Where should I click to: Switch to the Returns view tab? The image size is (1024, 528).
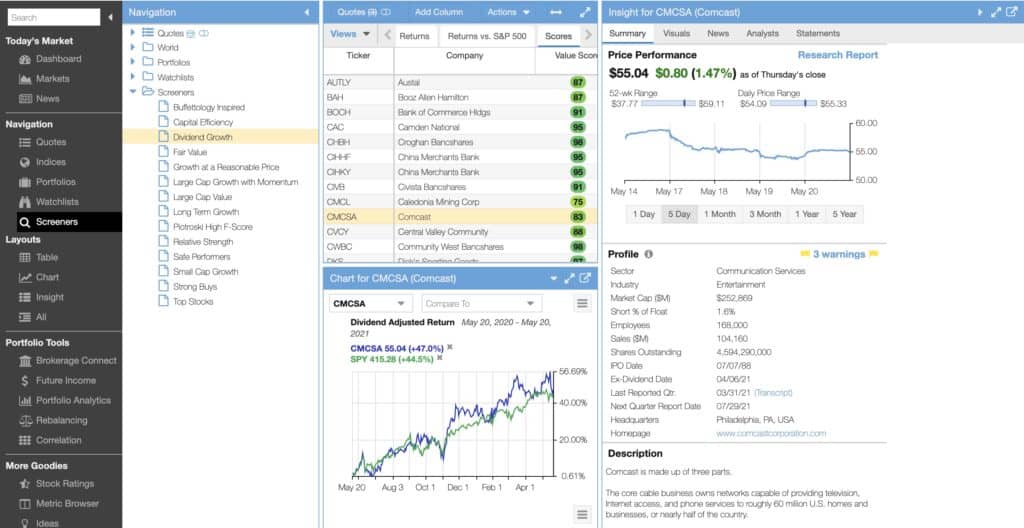pyautogui.click(x=414, y=37)
